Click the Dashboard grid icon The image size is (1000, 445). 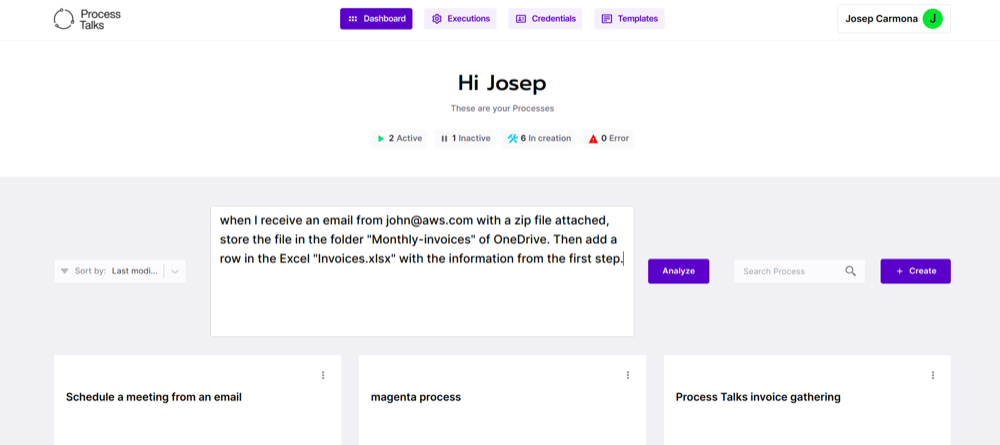(353, 19)
